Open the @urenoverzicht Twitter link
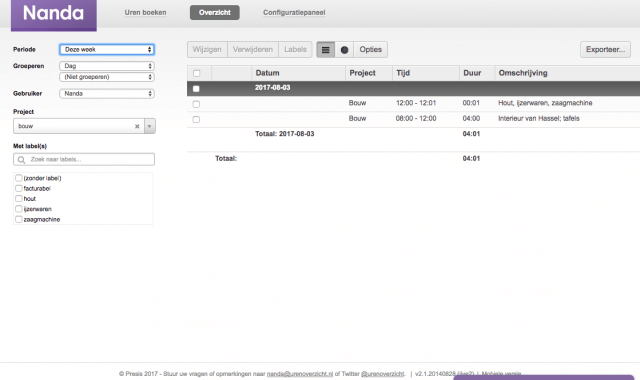Viewport: 640px width, 380px height. 382,374
